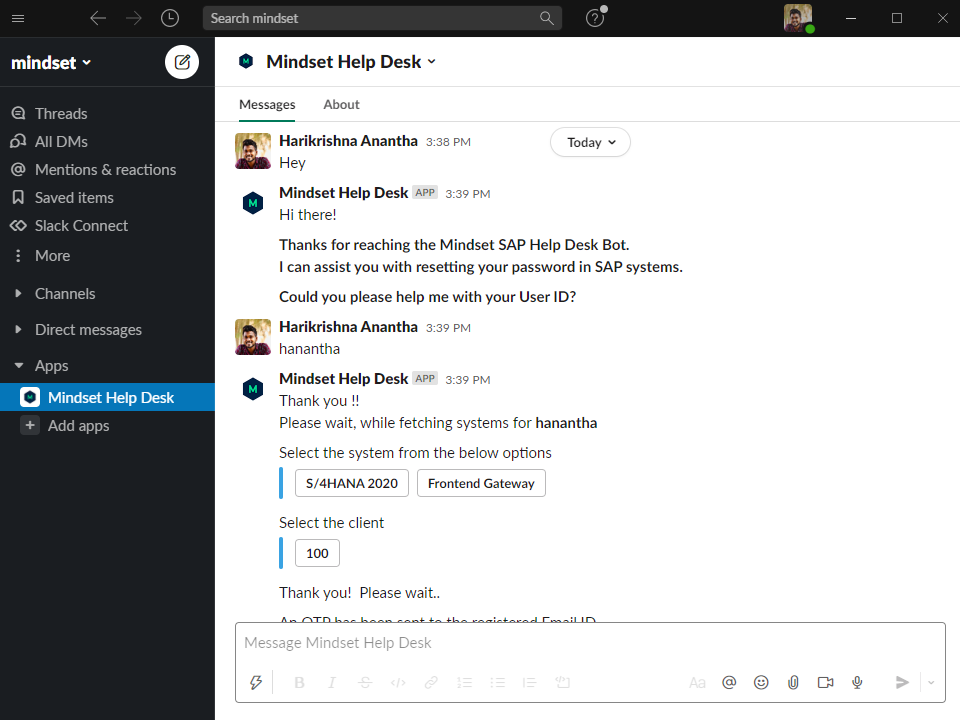Screen dimensions: 960x720
Task: Click Mindset Help Desk header logo
Action: [x=246, y=61]
